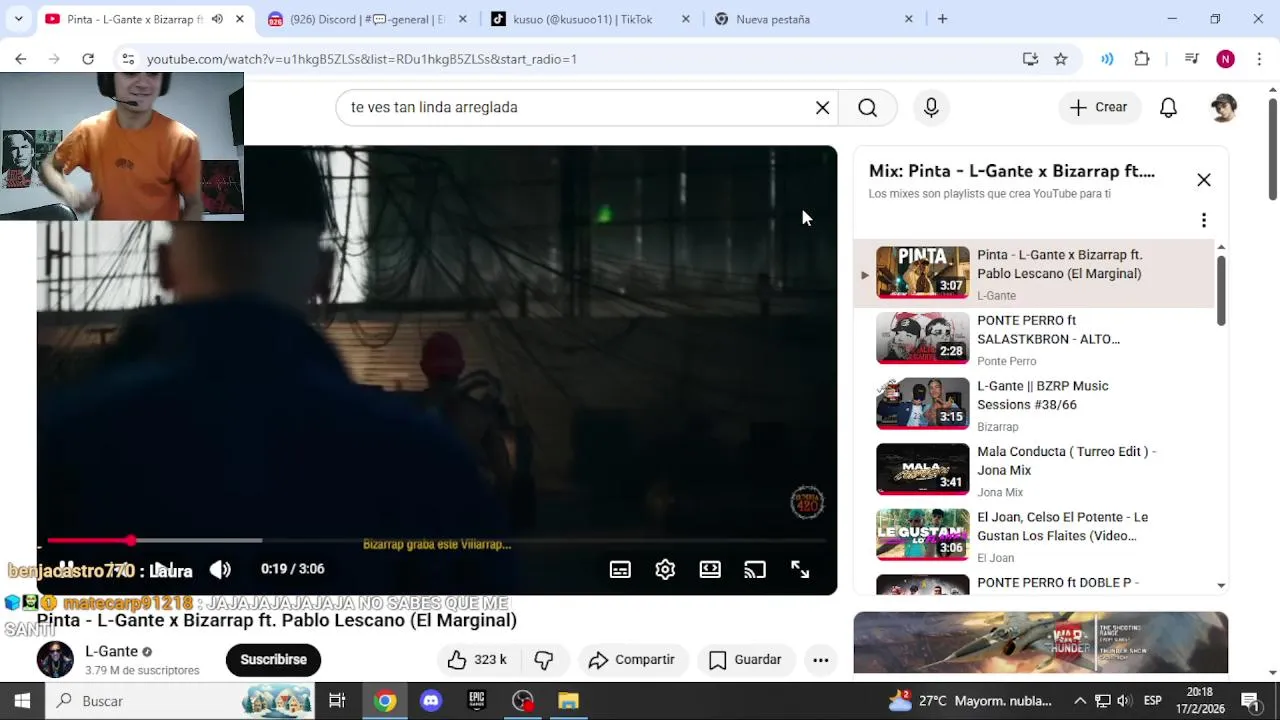Click the address bar URL
1280x720 pixels.
click(362, 59)
